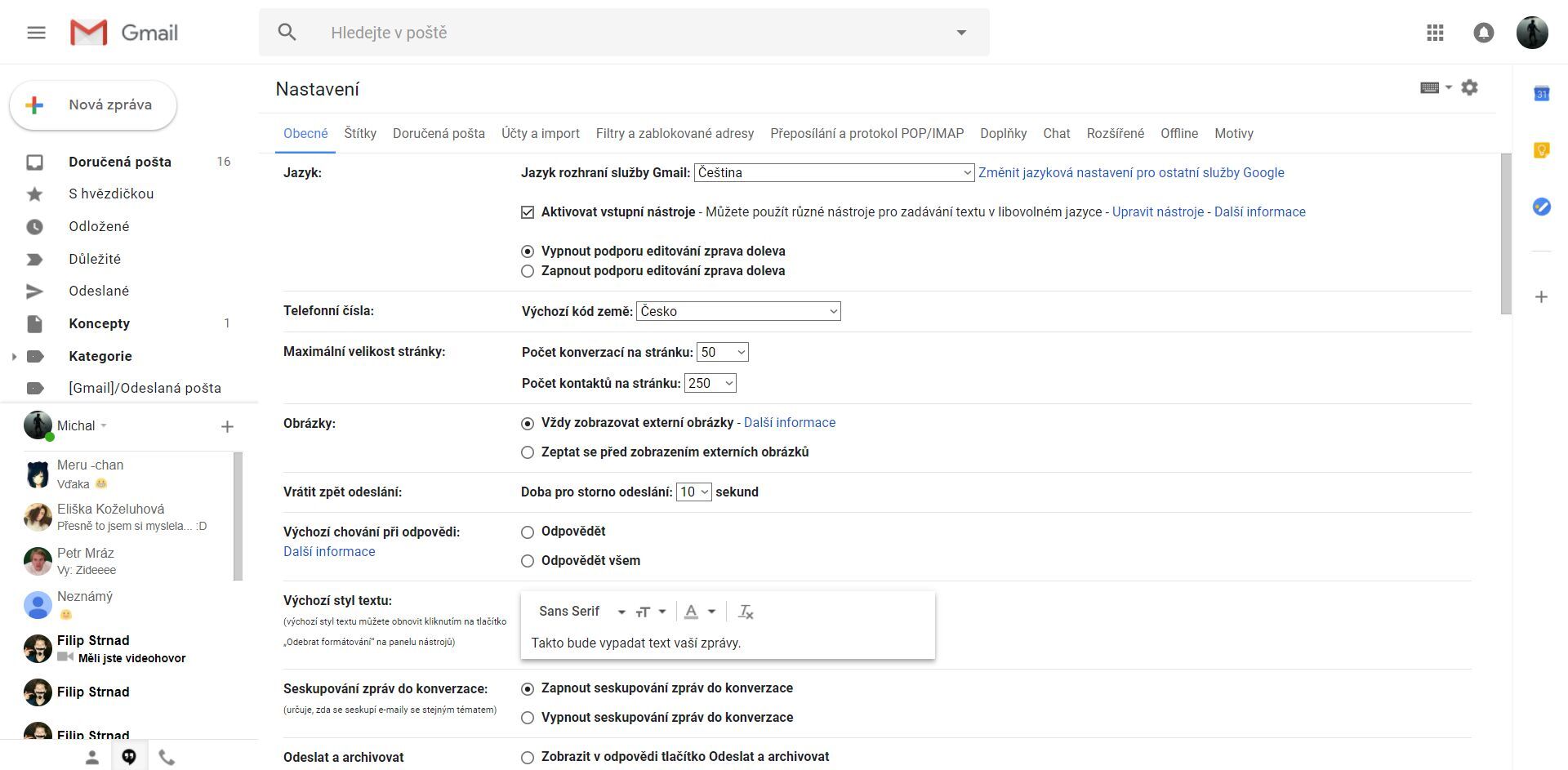1568x770 pixels.
Task: Open the Filtry a zablokované adresy tab
Action: (675, 133)
